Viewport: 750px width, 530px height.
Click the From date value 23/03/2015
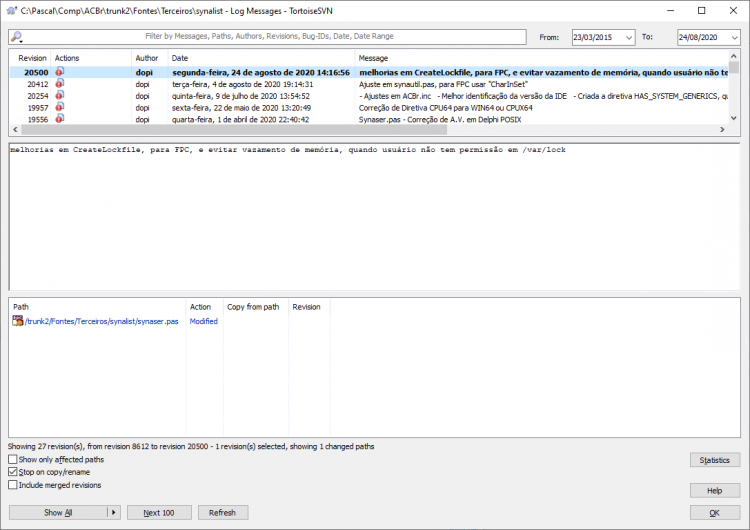click(x=593, y=37)
